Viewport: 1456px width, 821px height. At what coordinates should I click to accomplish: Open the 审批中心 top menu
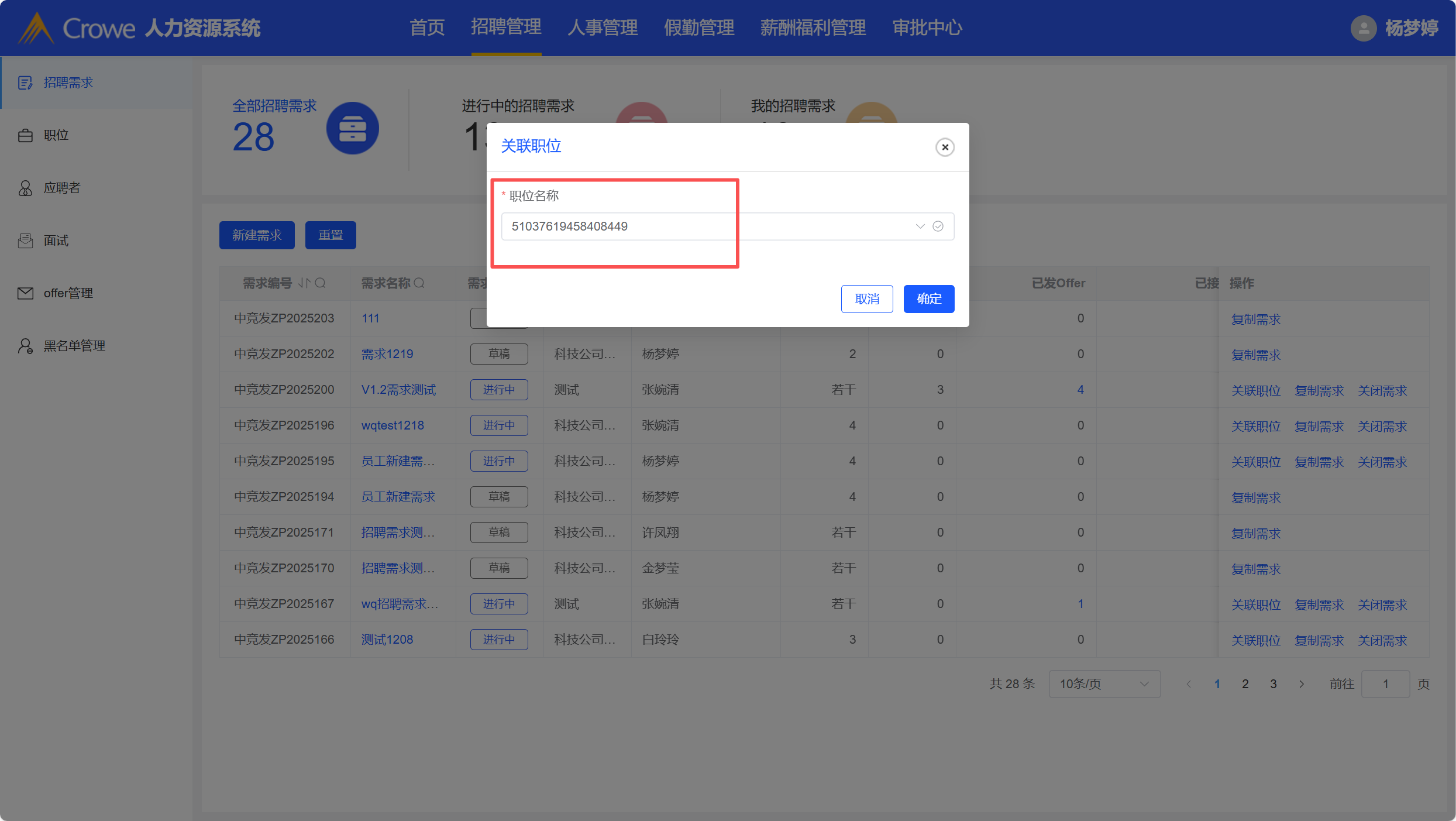pos(927,28)
